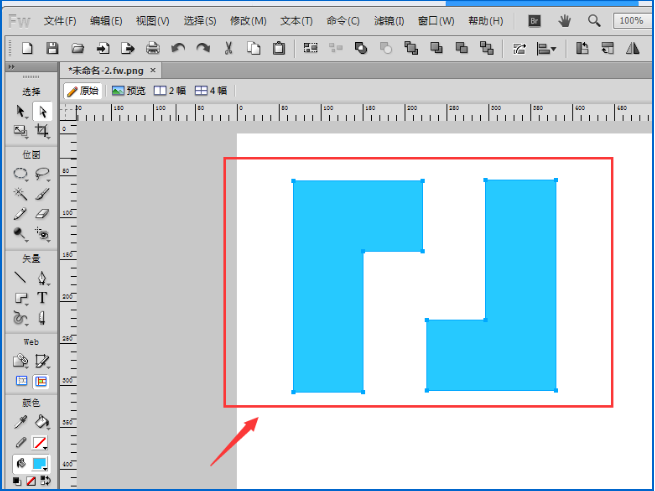Select the Text tool
Image resolution: width=655 pixels, height=491 pixels.
[42, 297]
